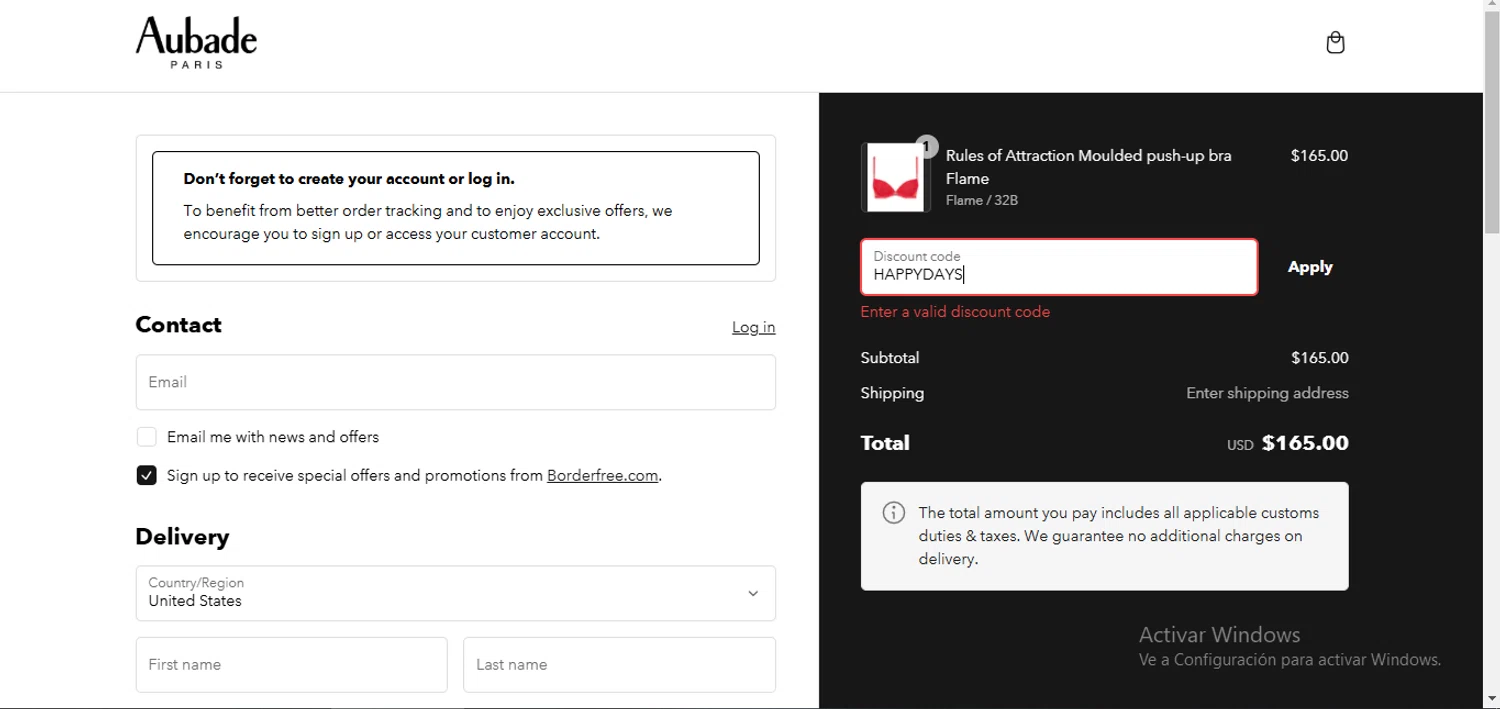Click the Subtotal label

[x=890, y=358]
